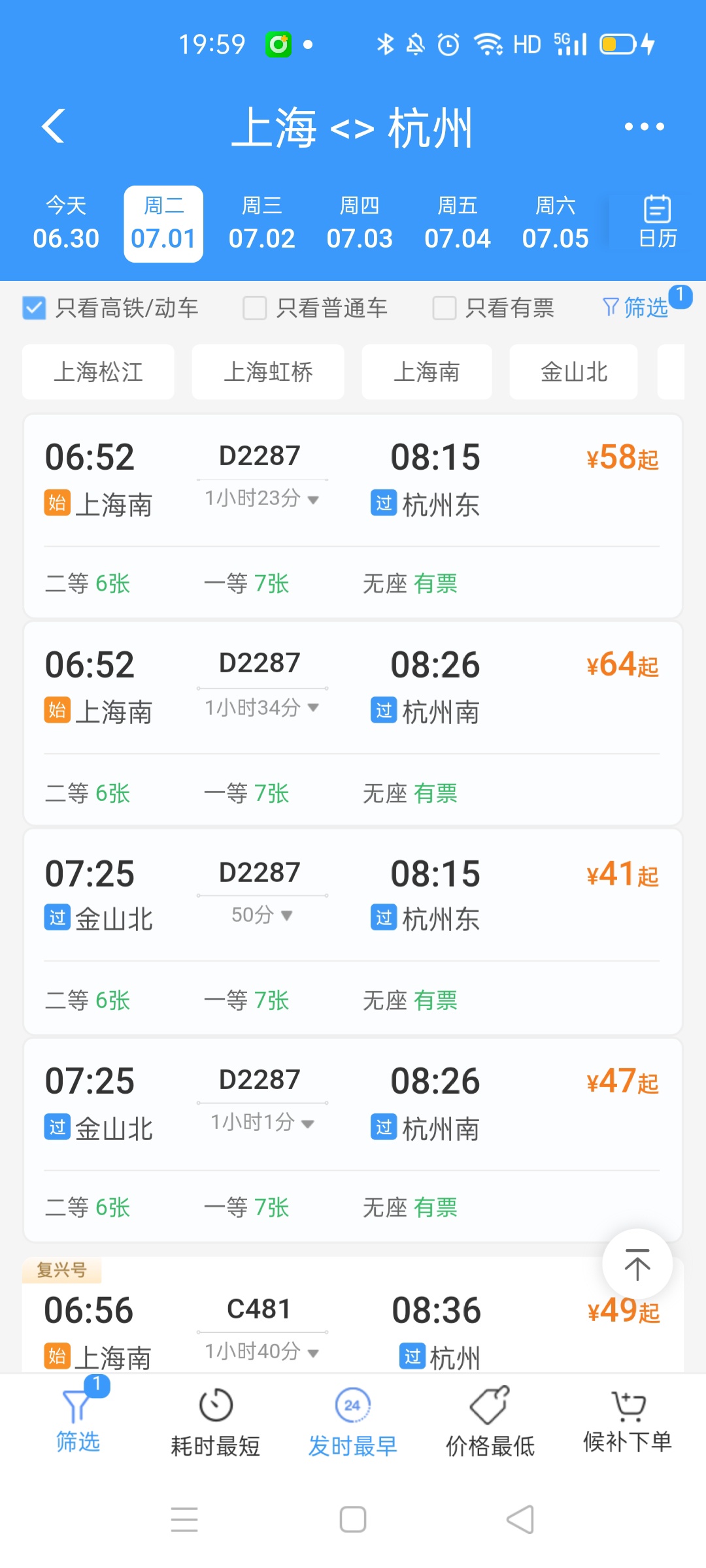Check 只看普通车 checkbox
The height and width of the screenshot is (1568, 706).
(x=254, y=308)
